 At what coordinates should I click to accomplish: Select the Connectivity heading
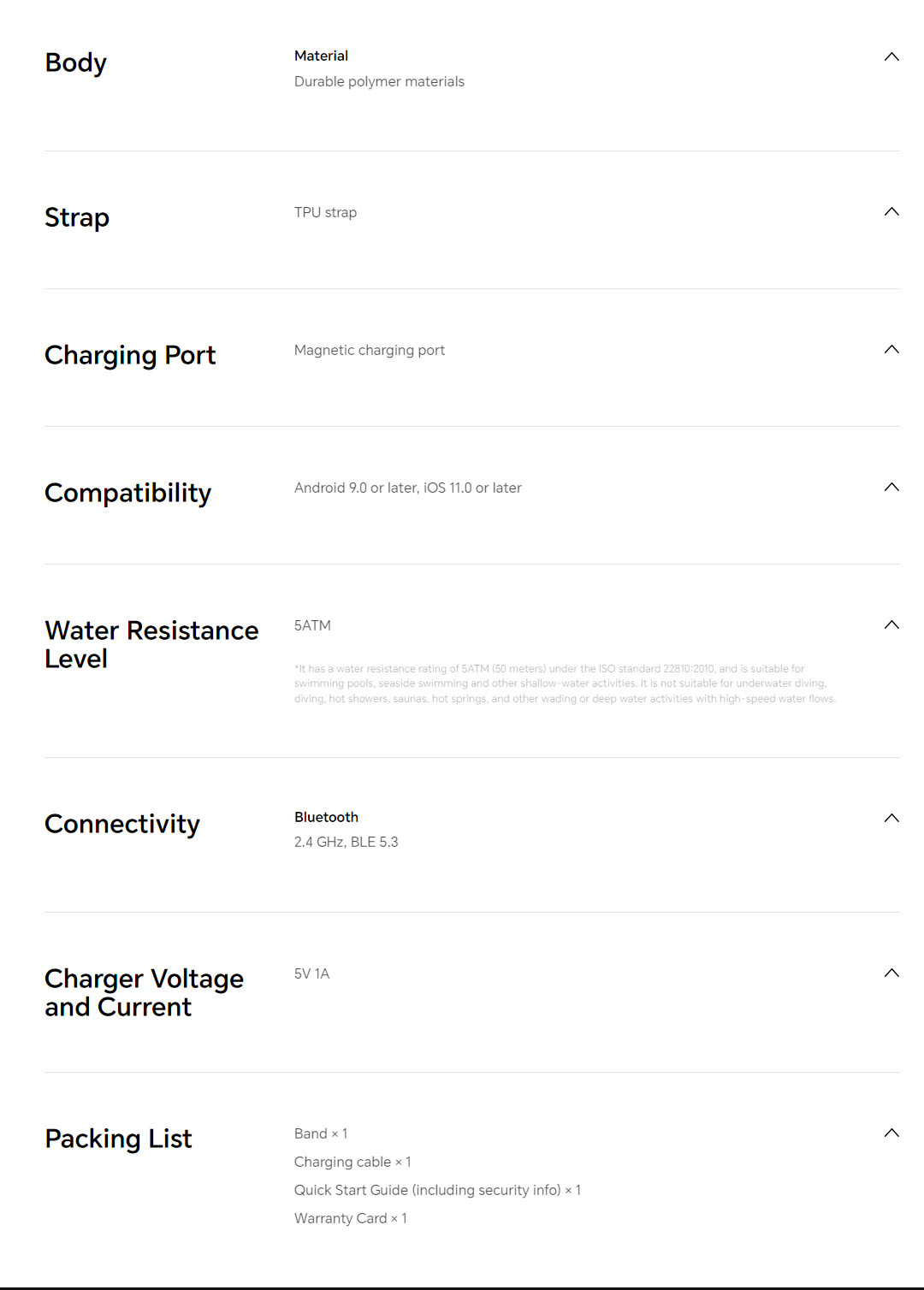click(x=122, y=825)
